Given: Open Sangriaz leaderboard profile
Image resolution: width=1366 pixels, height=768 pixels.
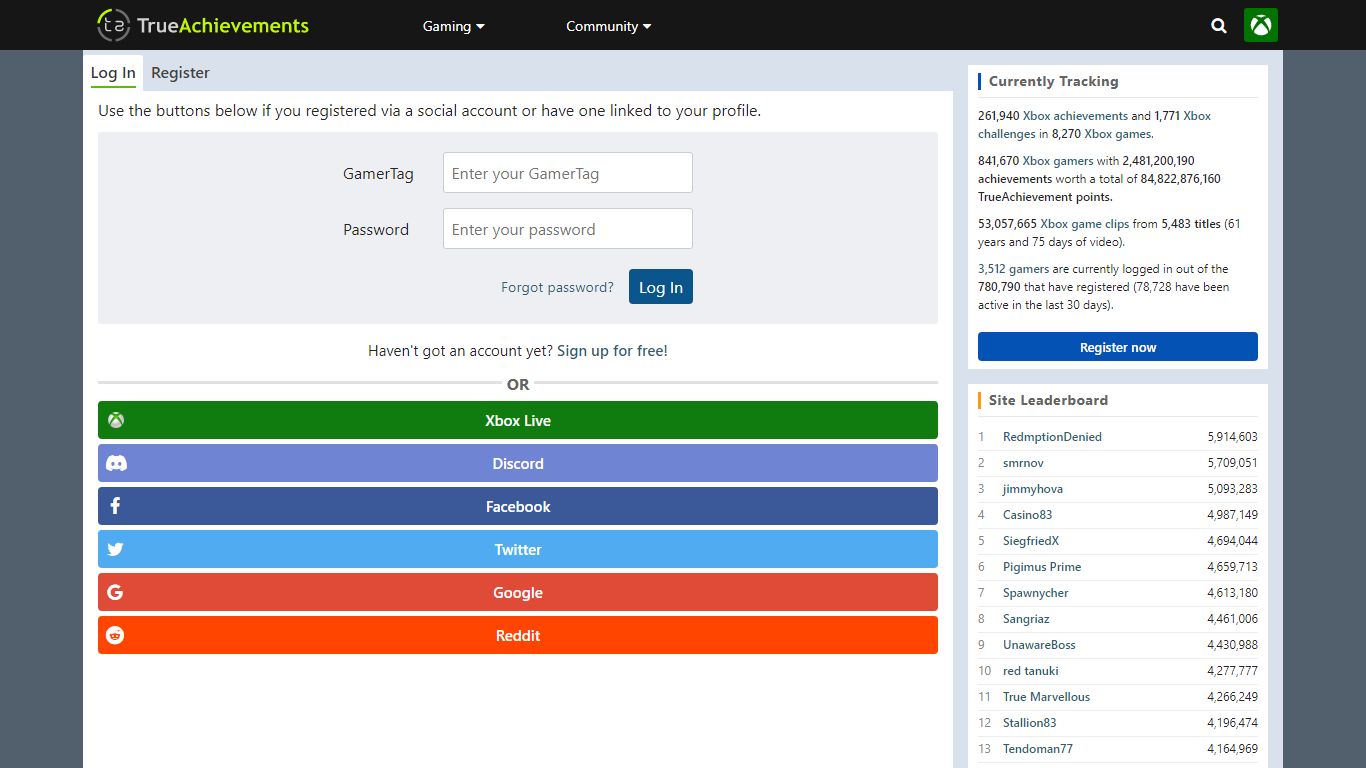Looking at the screenshot, I should [x=1026, y=619].
